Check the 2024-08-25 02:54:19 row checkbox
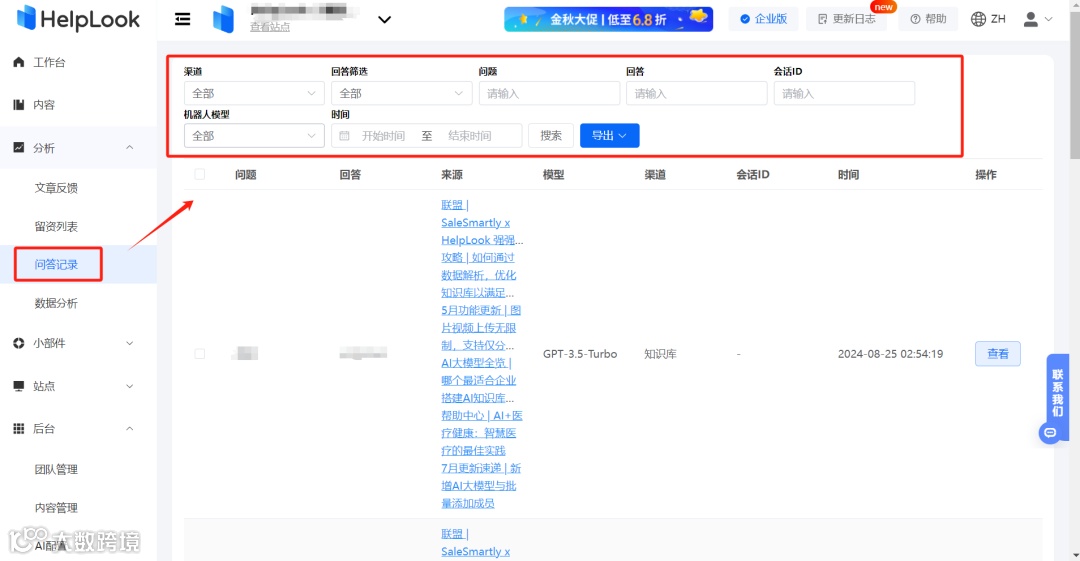The height and width of the screenshot is (561, 1080). click(x=200, y=354)
